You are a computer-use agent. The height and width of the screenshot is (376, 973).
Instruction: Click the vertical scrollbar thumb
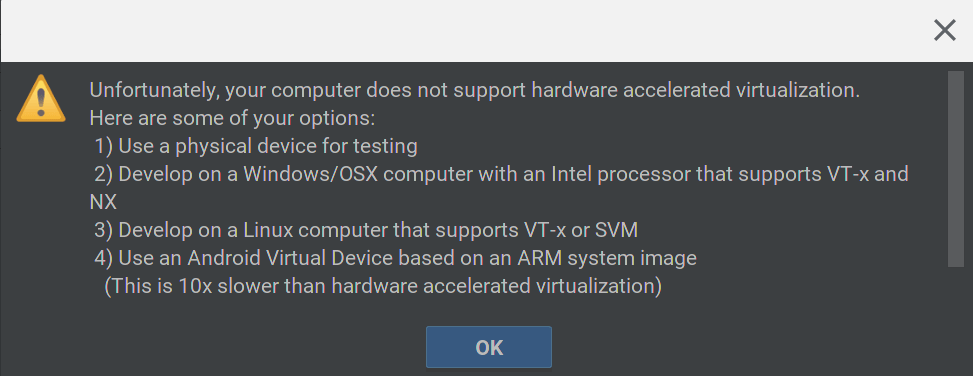[x=956, y=169]
